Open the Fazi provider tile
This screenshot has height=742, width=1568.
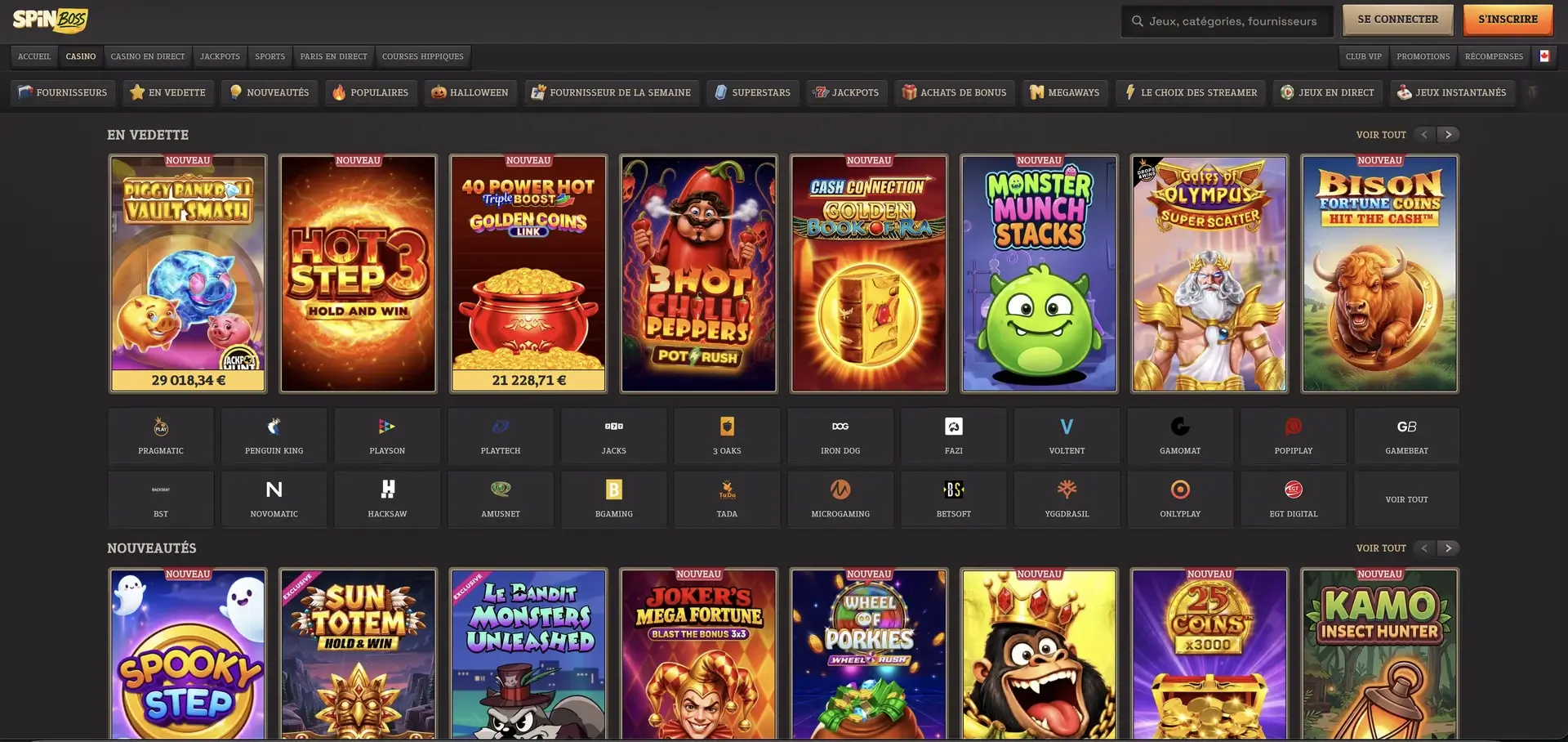tap(954, 436)
